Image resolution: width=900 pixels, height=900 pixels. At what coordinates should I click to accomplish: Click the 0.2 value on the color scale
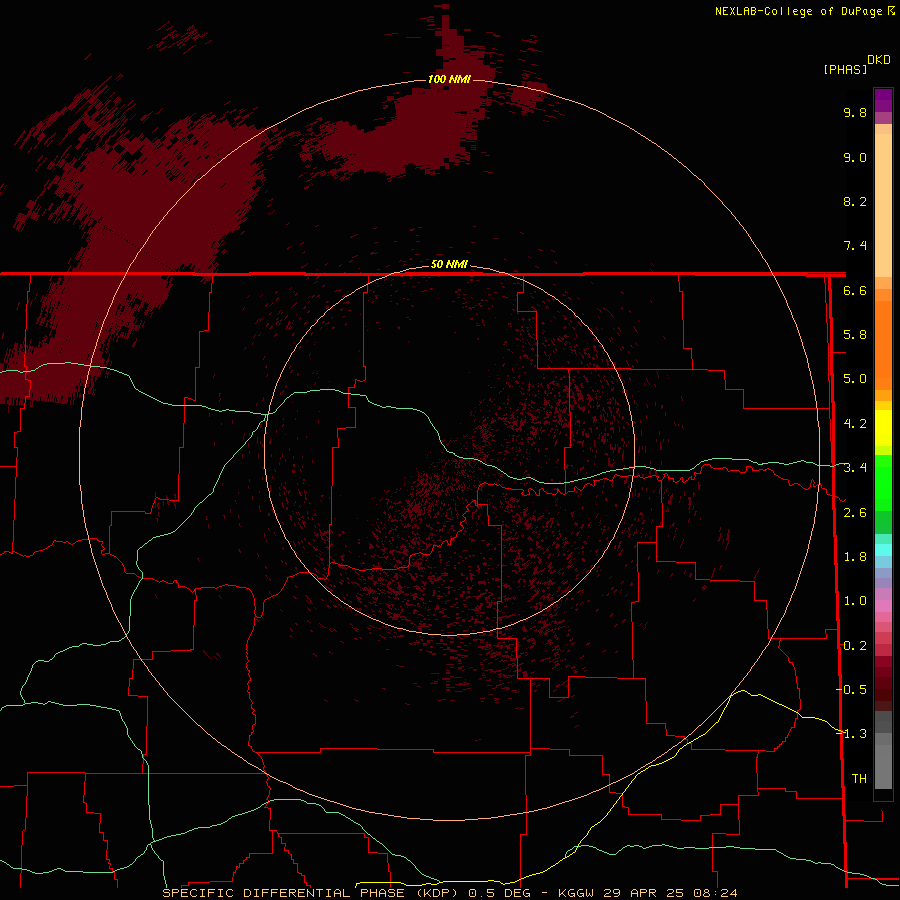(x=855, y=646)
